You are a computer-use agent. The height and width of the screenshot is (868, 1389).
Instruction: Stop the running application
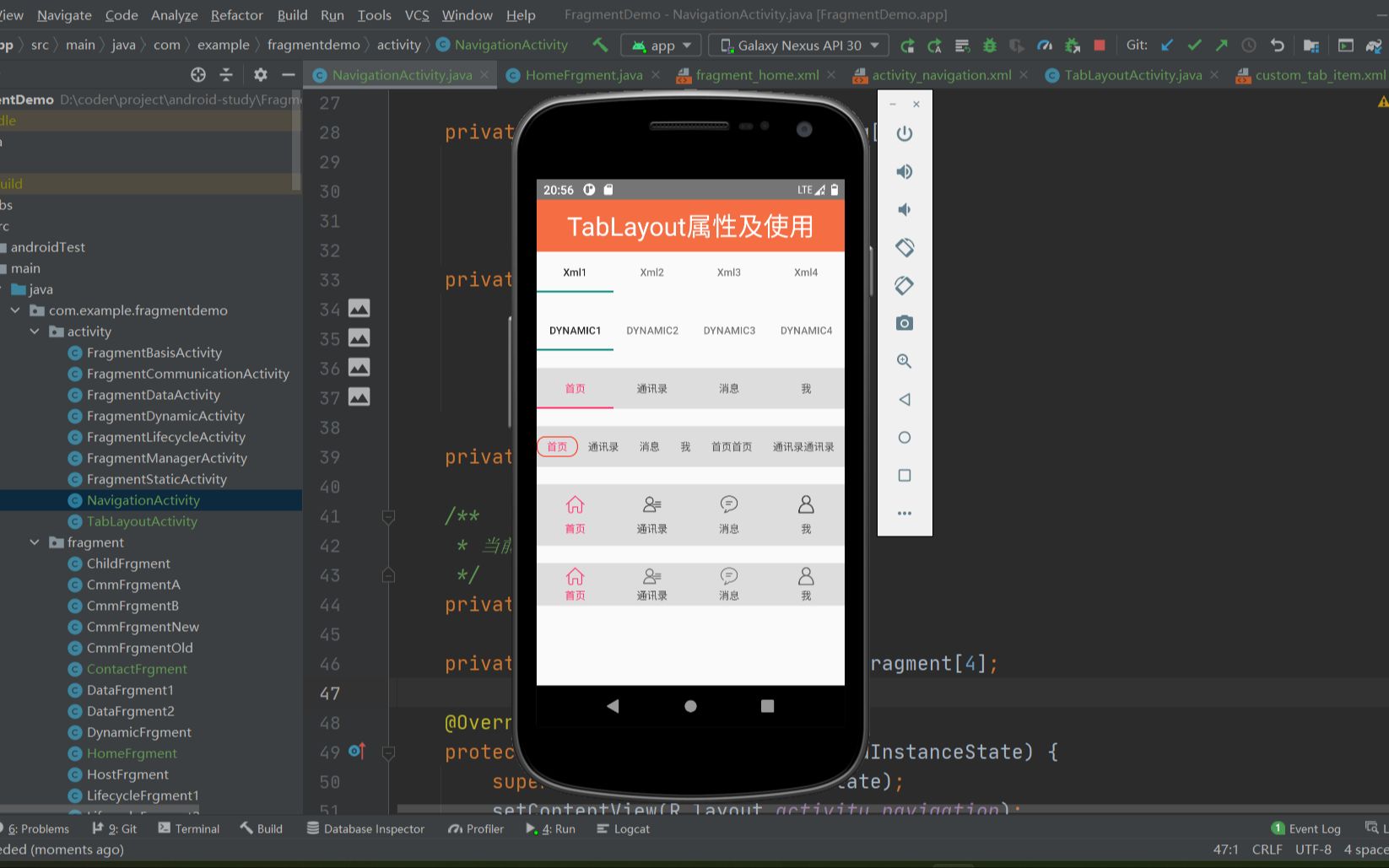[x=1099, y=45]
